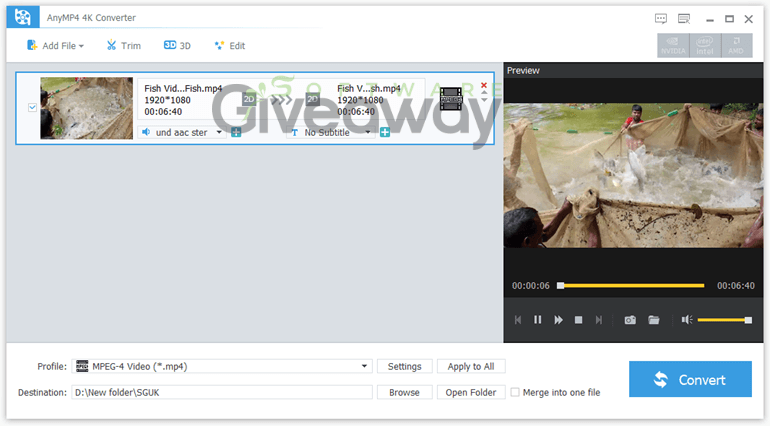The width and height of the screenshot is (770, 426).
Task: Open the feedback chat icon in title bar
Action: [660, 19]
